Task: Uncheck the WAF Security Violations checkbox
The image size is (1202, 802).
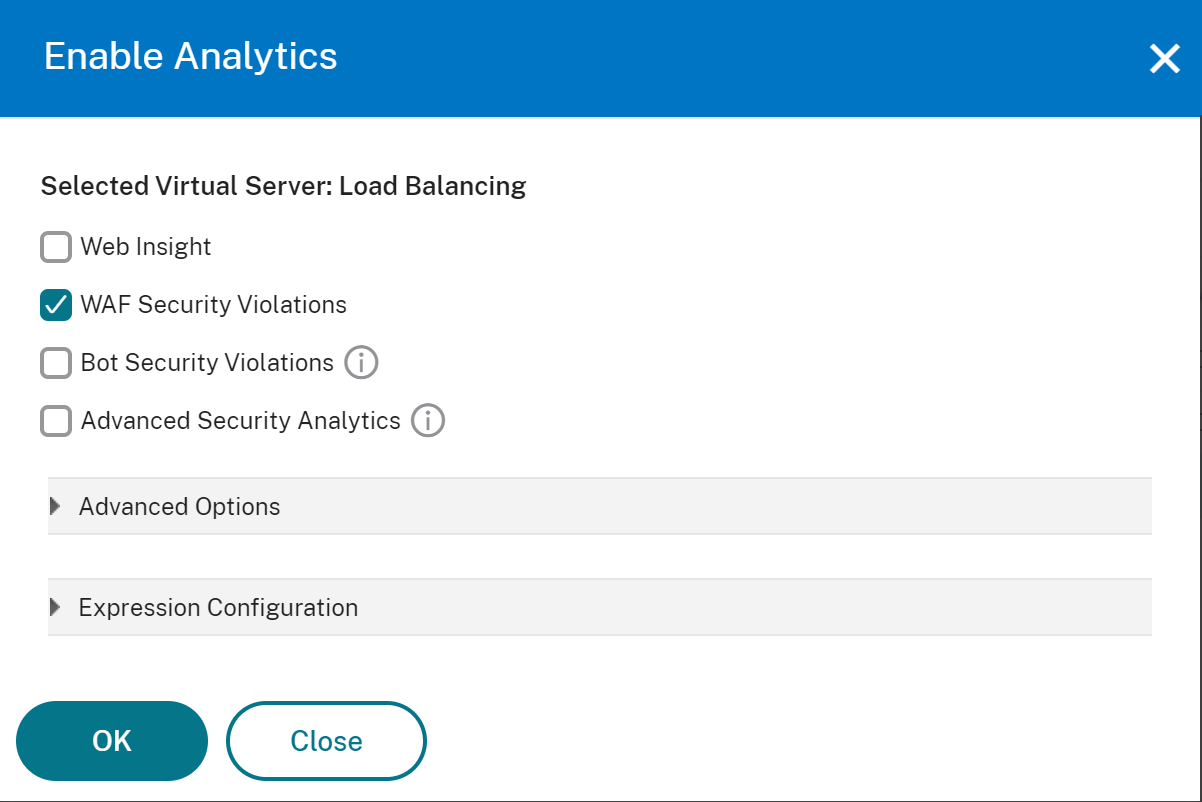Action: [x=56, y=305]
